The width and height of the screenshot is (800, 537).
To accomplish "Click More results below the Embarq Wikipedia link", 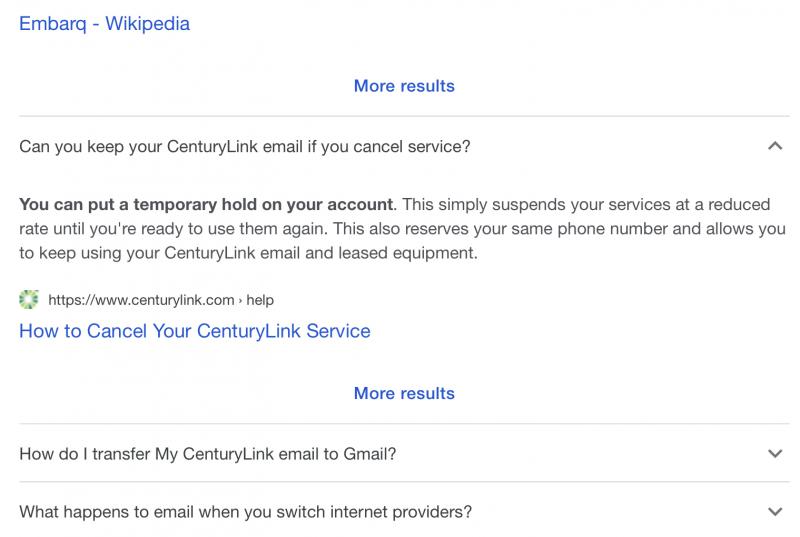I will point(404,86).
